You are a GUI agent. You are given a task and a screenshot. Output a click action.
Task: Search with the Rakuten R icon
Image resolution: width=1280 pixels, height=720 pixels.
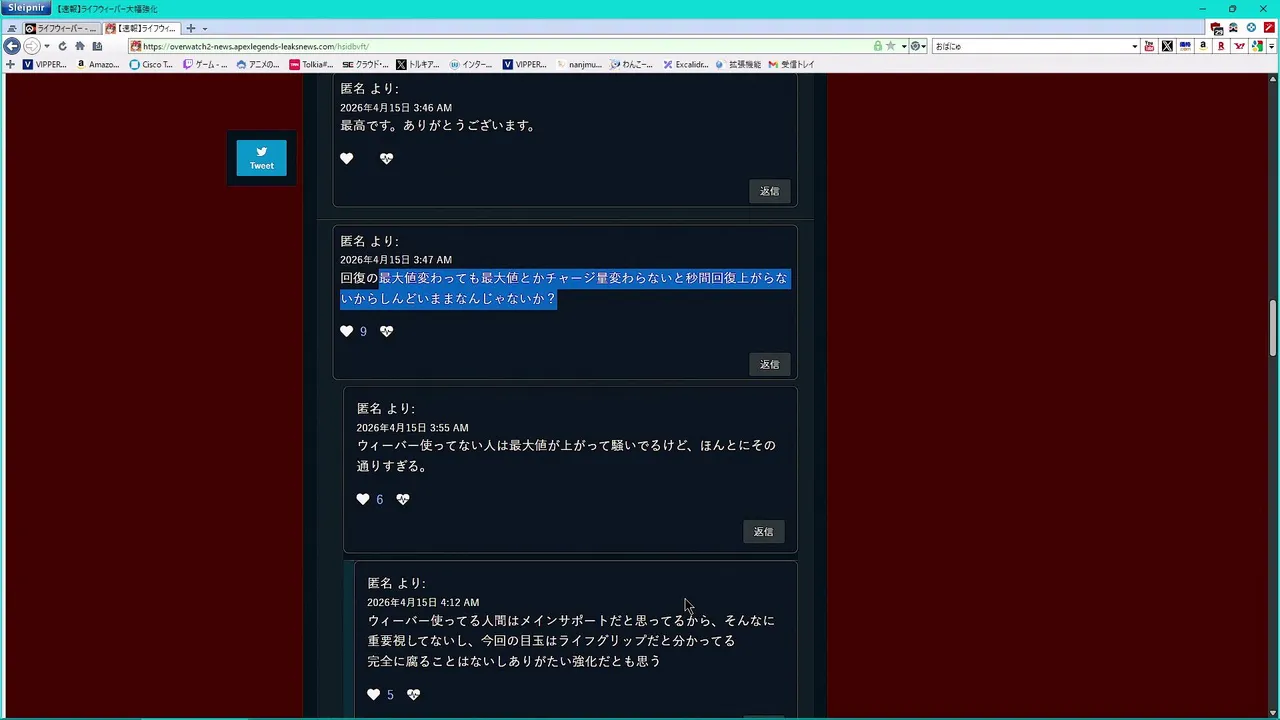(x=1221, y=46)
